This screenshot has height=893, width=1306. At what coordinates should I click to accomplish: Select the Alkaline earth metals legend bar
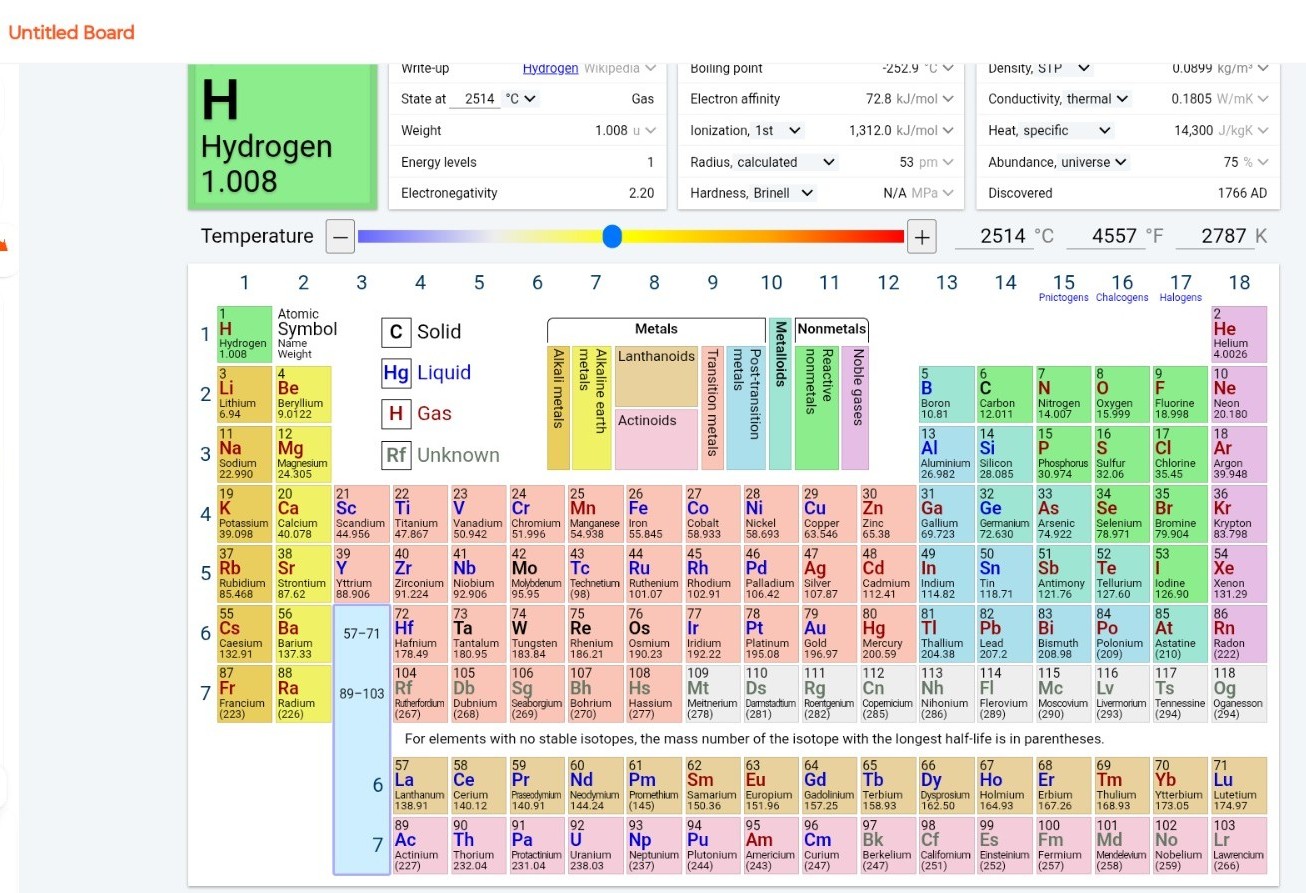591,408
